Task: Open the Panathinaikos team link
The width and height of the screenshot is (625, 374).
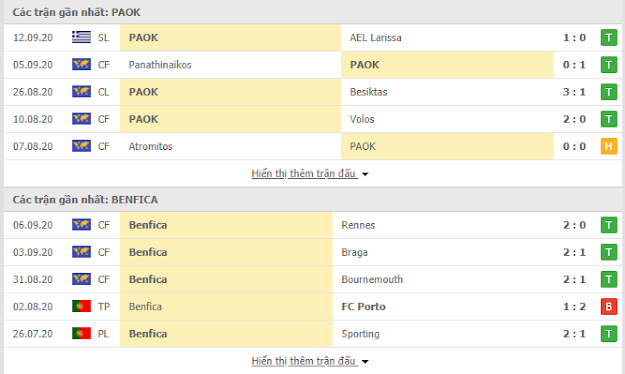Action: point(160,65)
